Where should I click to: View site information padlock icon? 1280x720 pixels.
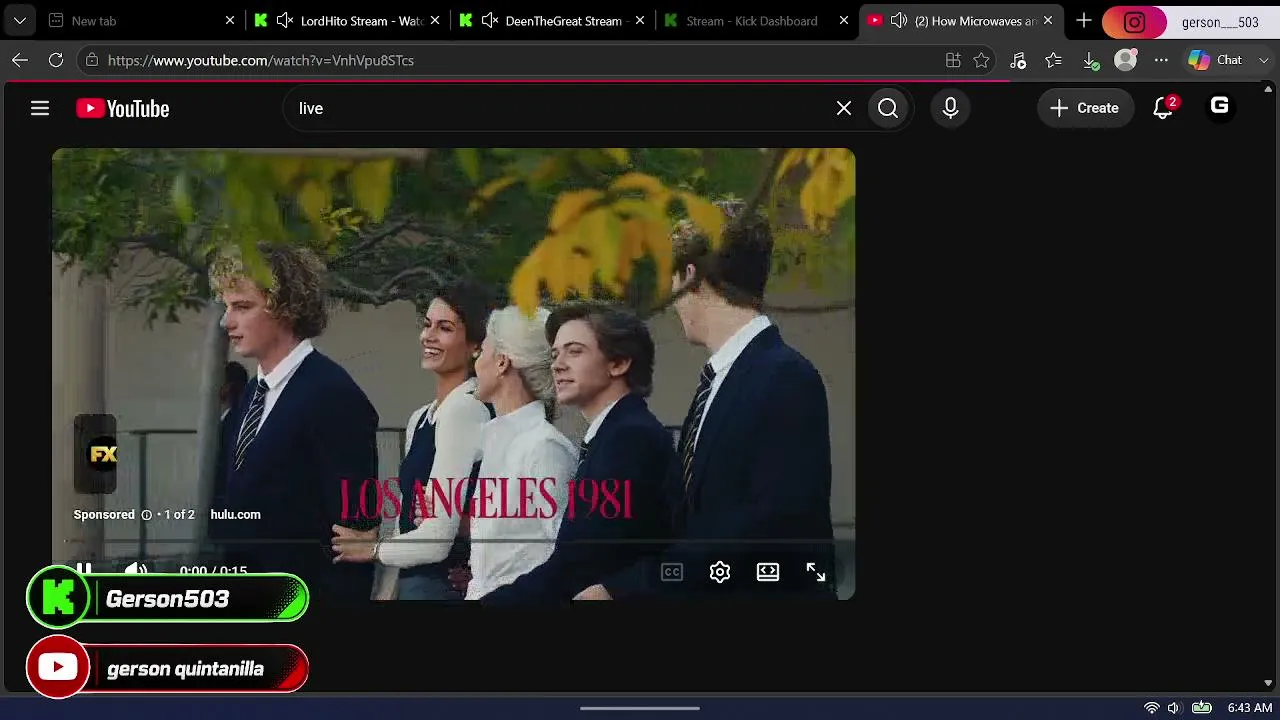click(x=92, y=60)
